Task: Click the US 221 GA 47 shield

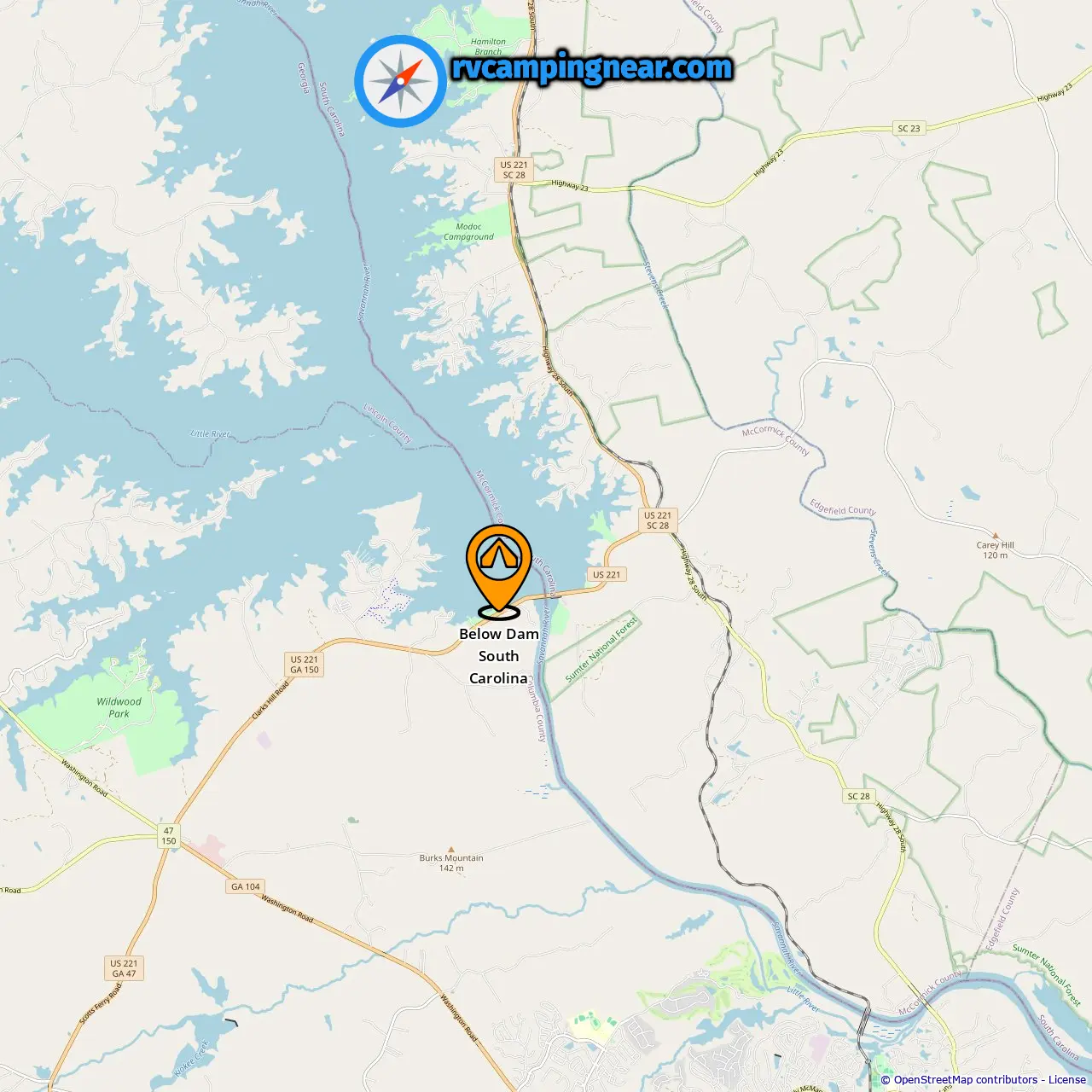Action: click(x=124, y=968)
